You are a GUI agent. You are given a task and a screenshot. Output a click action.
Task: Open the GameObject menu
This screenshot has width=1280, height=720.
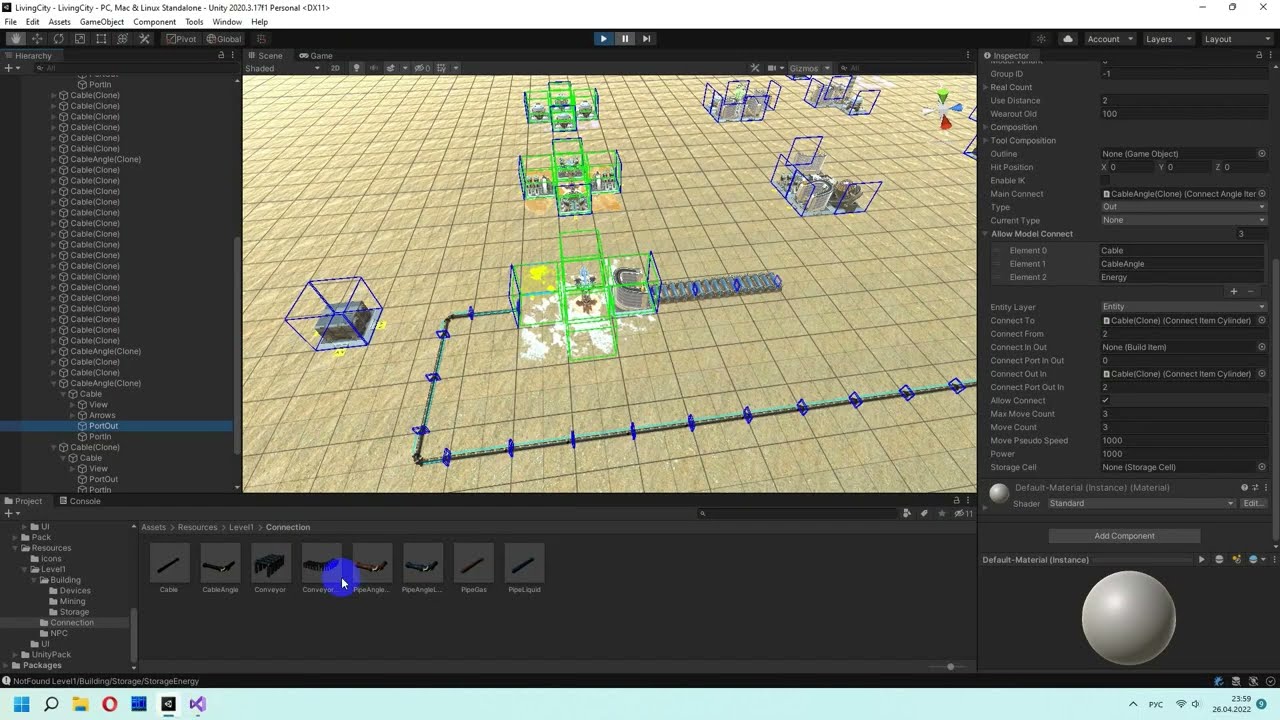tap(102, 22)
